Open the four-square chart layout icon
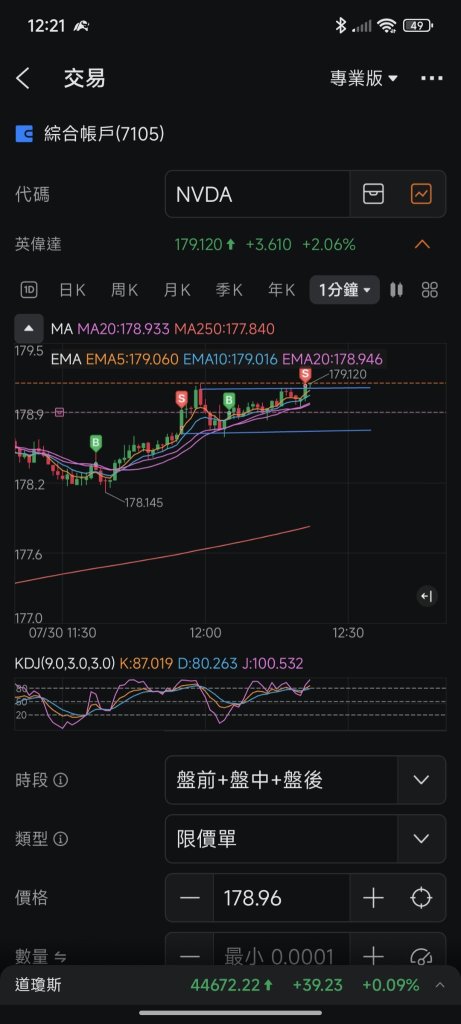 (430, 290)
